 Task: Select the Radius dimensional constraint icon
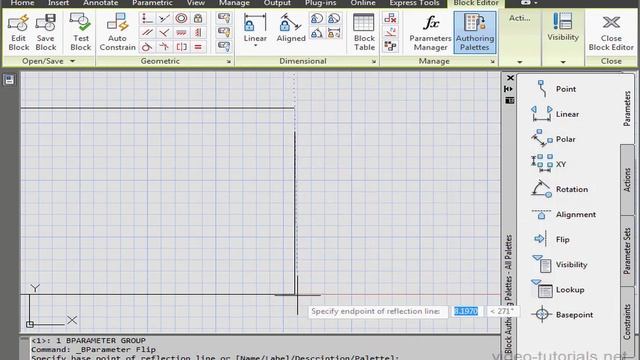(x=317, y=19)
